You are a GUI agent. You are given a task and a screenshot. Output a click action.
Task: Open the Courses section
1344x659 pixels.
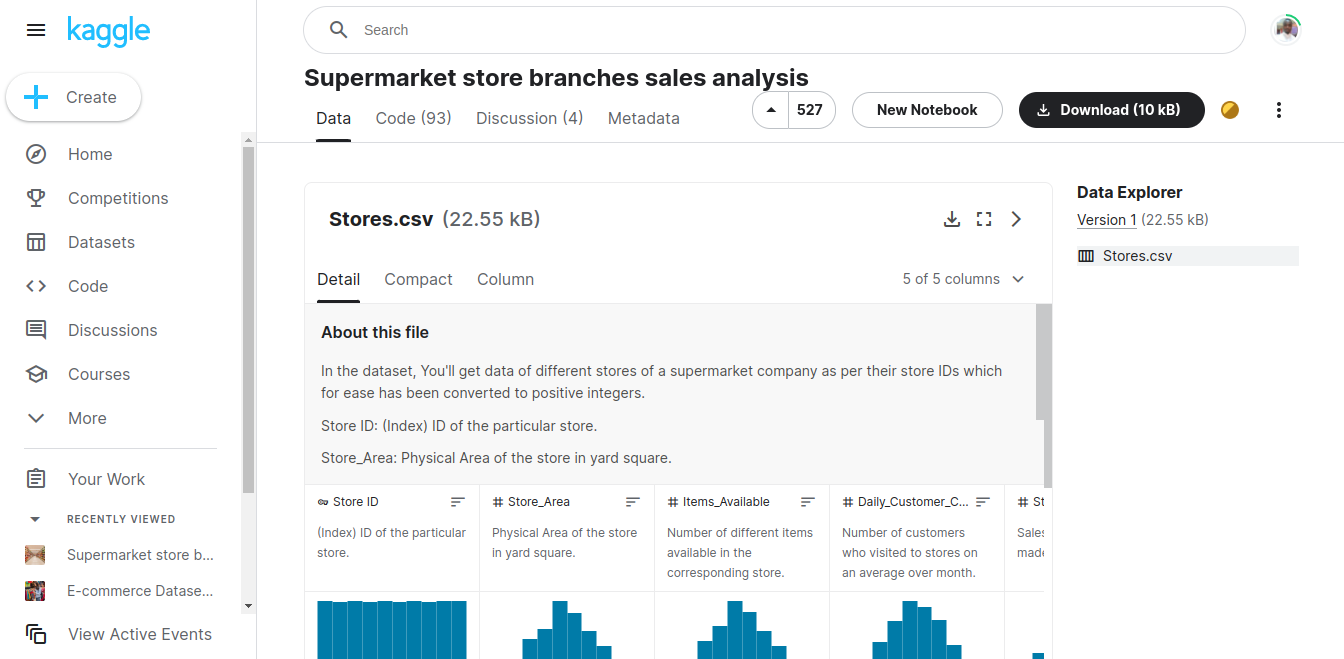[x=98, y=373]
